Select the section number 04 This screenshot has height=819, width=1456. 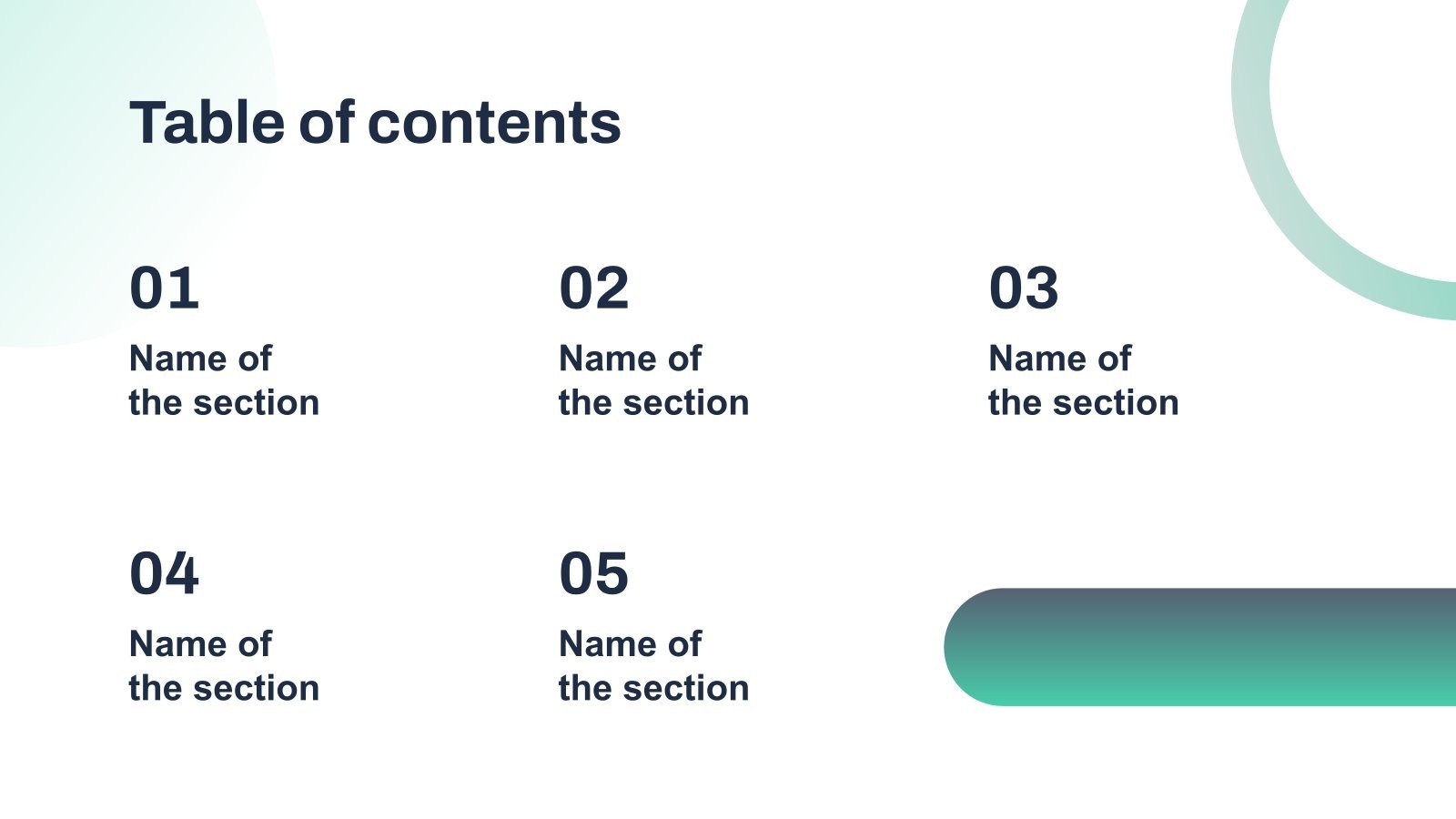(x=164, y=573)
